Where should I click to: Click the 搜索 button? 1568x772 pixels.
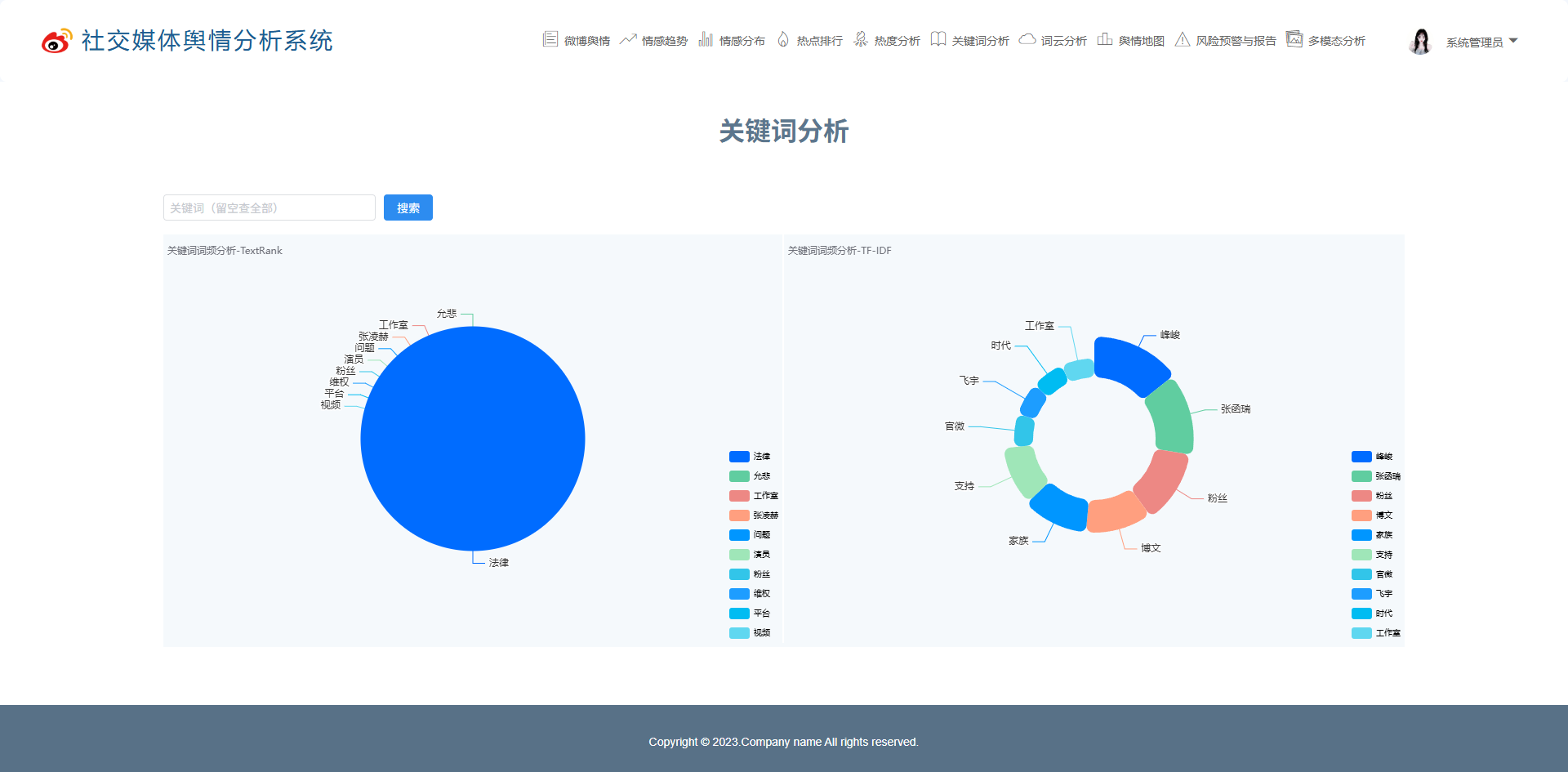[x=408, y=208]
